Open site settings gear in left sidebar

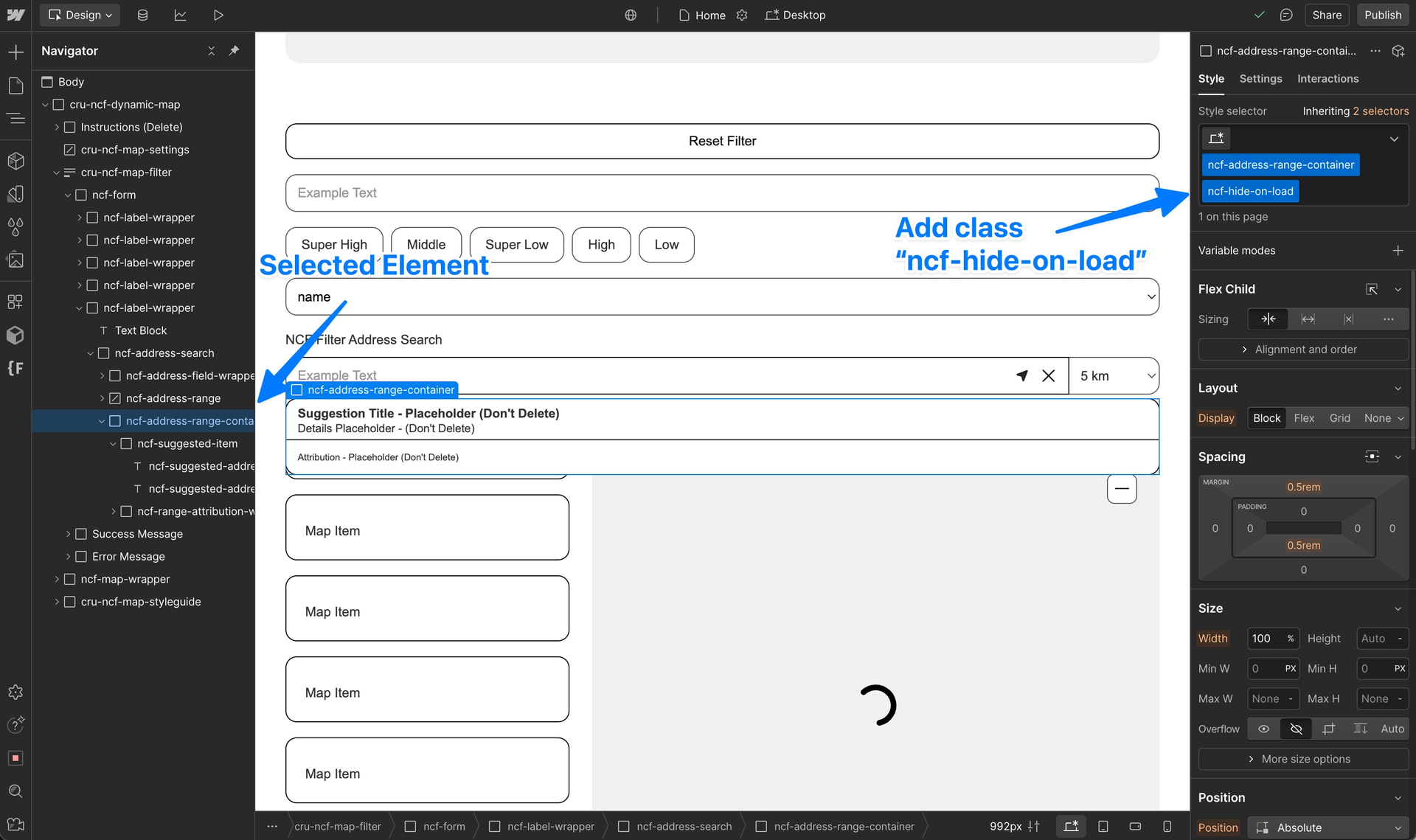[15, 692]
